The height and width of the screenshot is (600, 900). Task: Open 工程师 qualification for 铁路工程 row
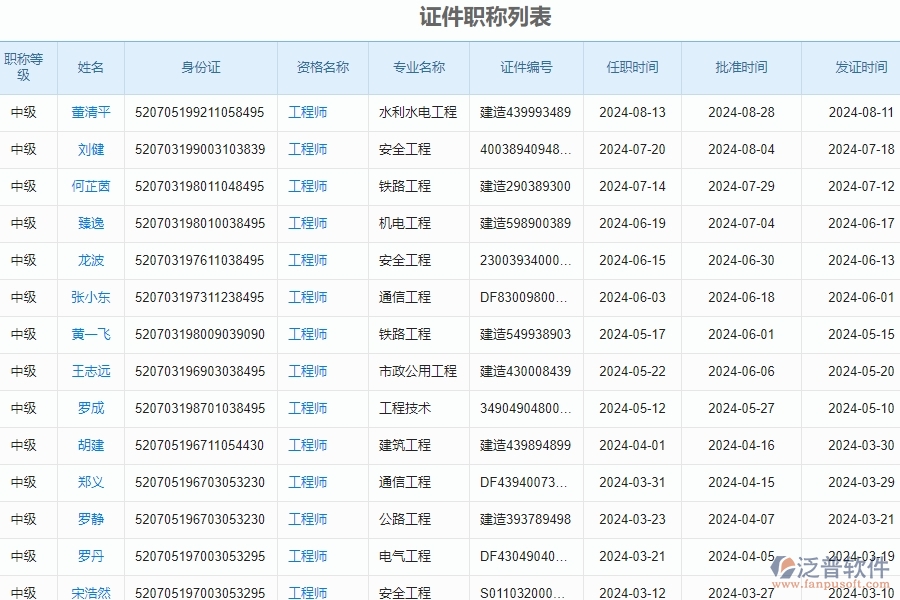coord(307,186)
